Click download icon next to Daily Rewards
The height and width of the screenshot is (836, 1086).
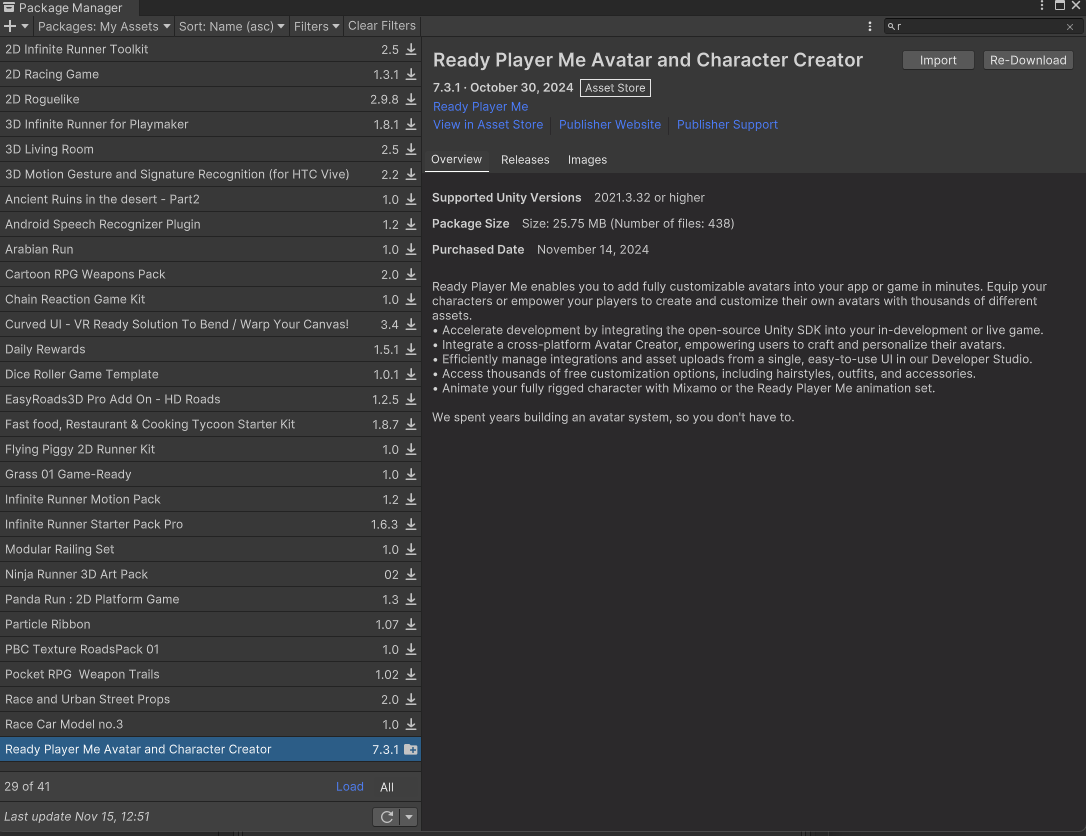411,349
